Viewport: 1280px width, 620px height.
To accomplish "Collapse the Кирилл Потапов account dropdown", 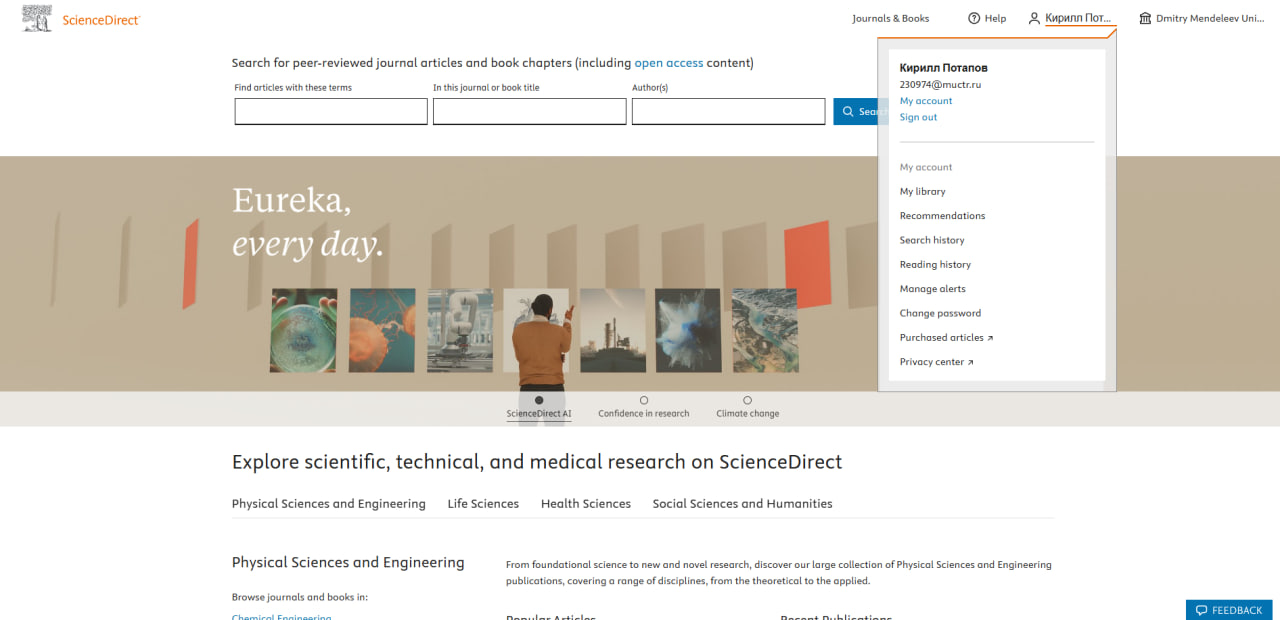I will coord(1078,18).
